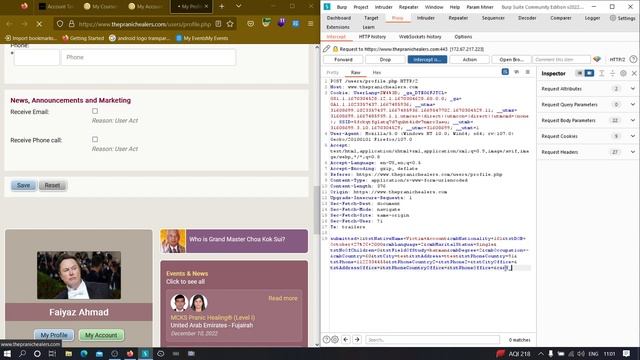Click the previous match arrow in Burp search
This screenshot has width=640, height=360.
[x=346, y=339]
